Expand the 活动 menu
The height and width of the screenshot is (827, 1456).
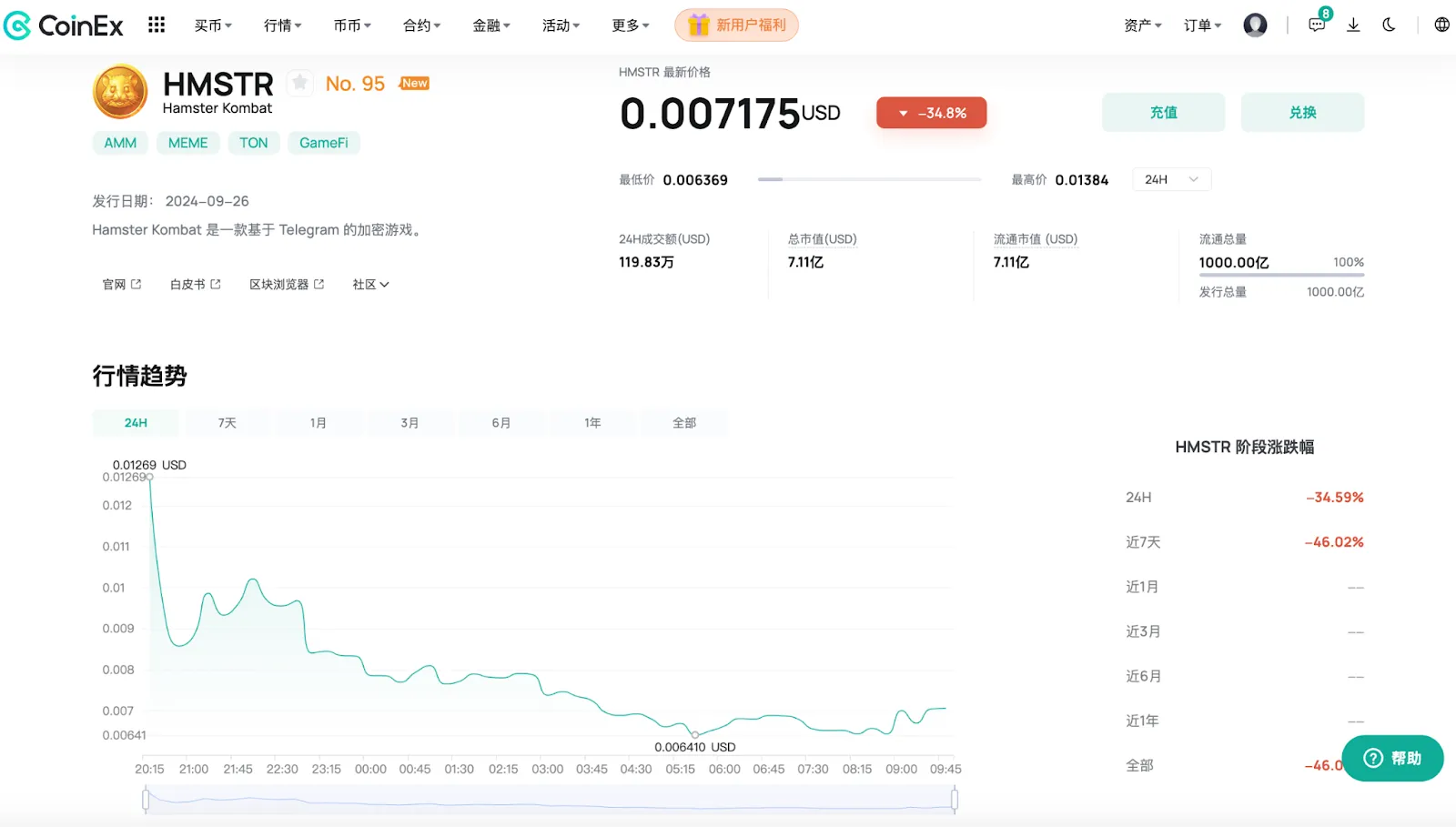point(561,25)
